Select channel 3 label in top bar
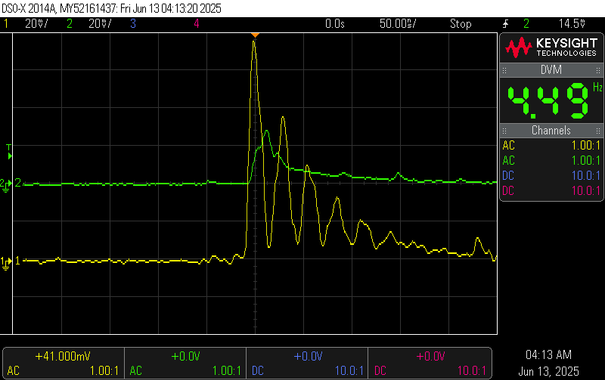605x380 pixels. pos(133,24)
